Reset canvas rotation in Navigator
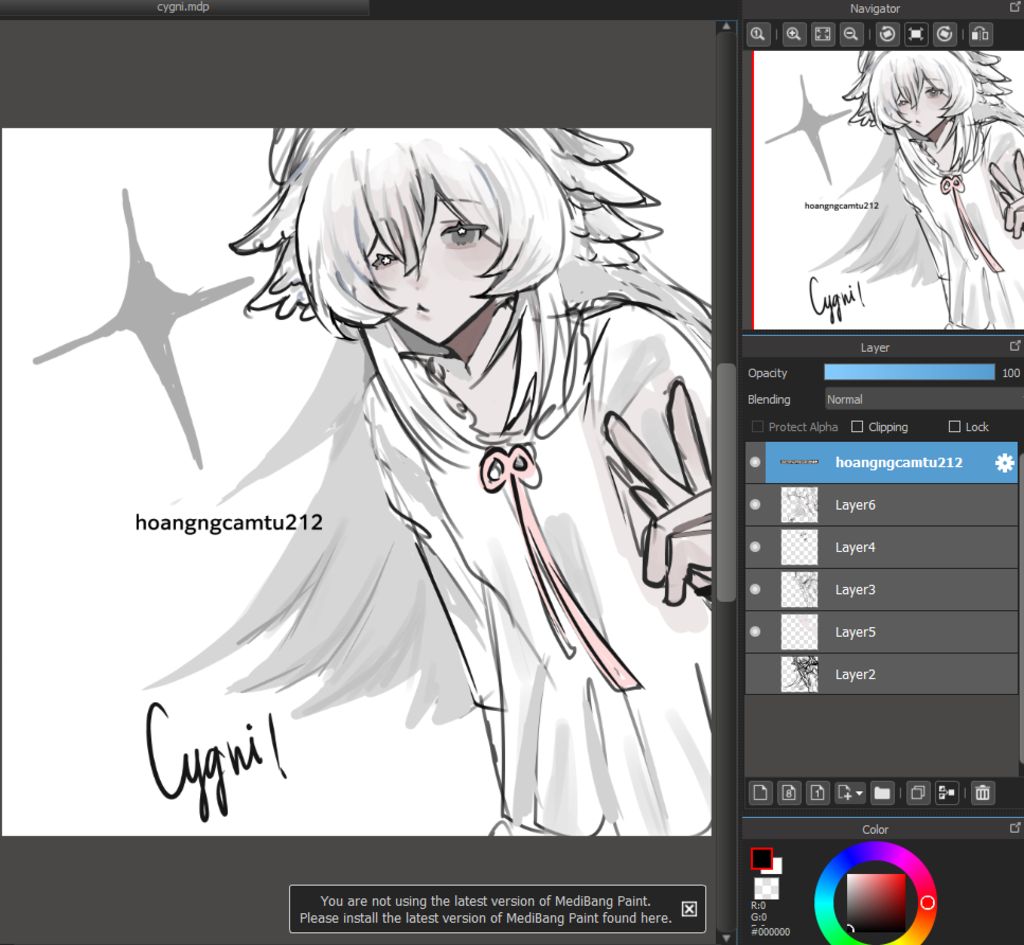1024x945 pixels. [916, 34]
